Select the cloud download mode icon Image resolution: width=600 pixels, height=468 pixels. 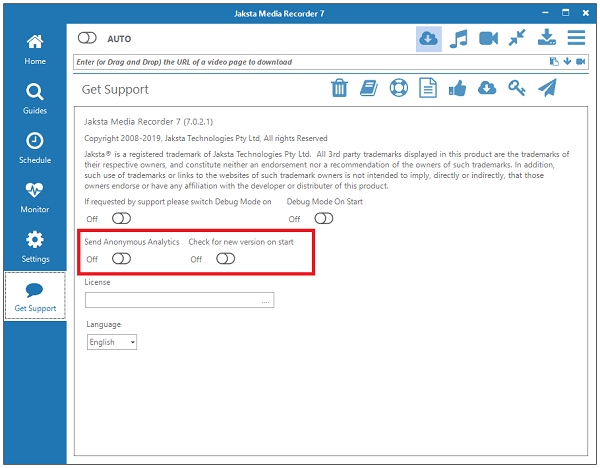(428, 39)
